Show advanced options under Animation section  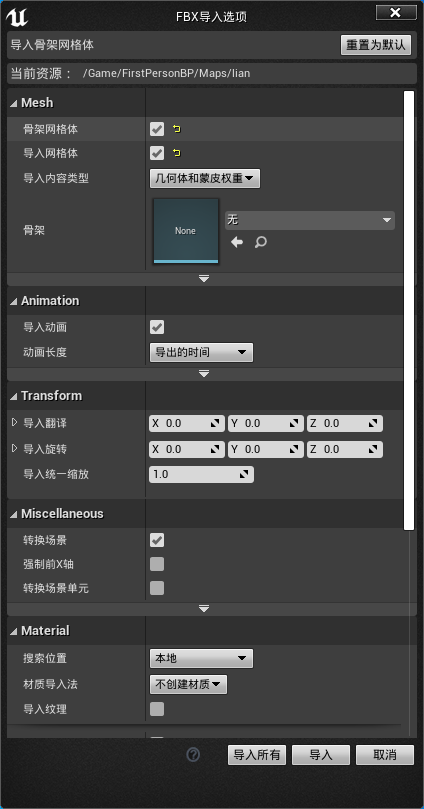point(204,374)
